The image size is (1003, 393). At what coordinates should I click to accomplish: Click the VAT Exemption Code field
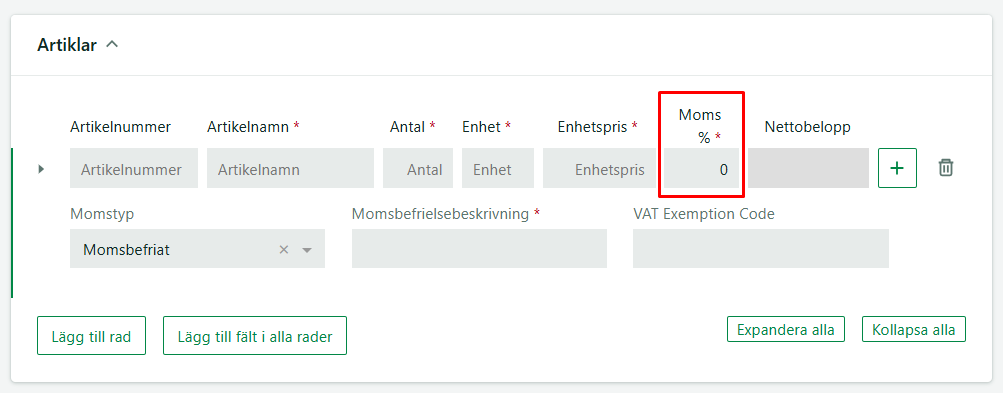[x=761, y=248]
